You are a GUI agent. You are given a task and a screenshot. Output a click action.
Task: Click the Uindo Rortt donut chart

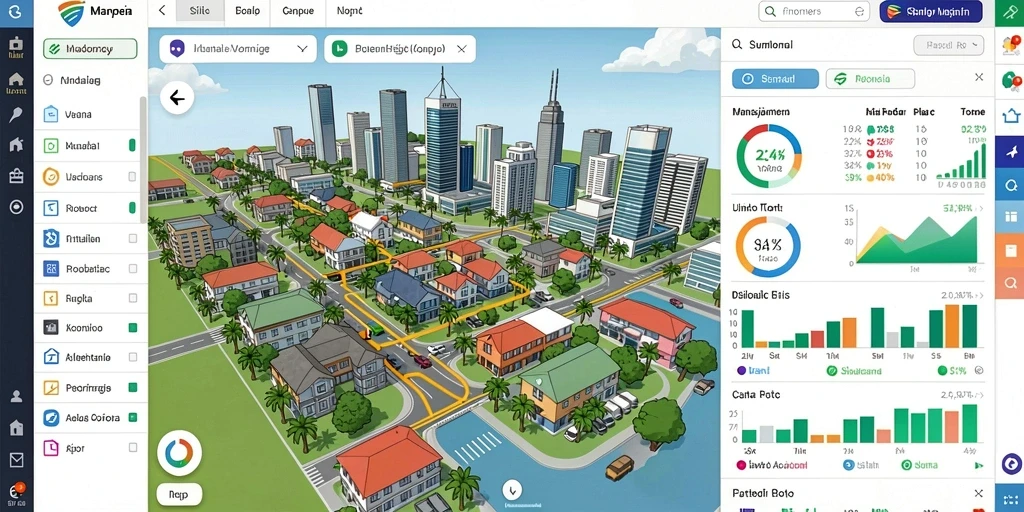click(767, 248)
